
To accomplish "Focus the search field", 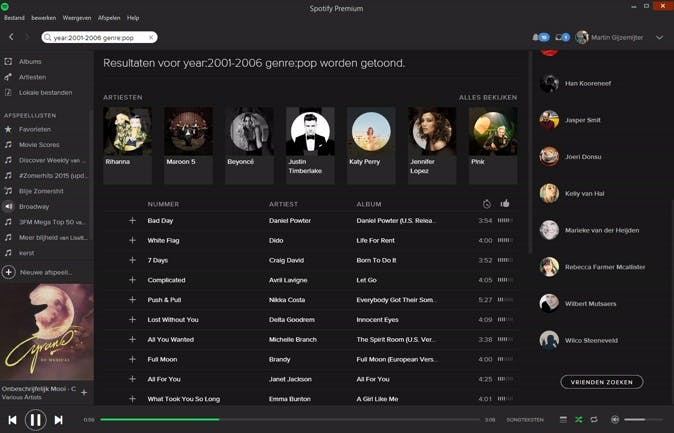I will (99, 37).
